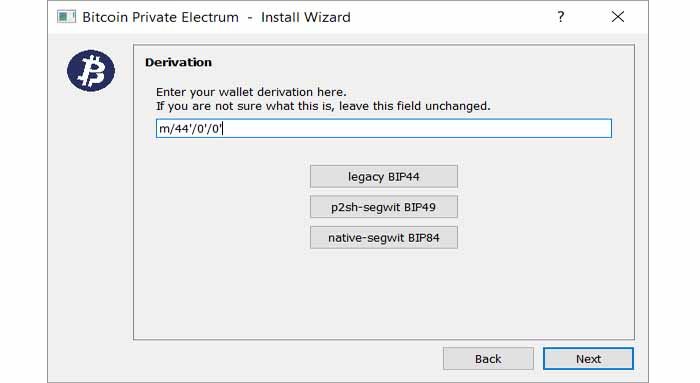
Task: Focus the wallet derivation path field
Action: click(x=384, y=129)
